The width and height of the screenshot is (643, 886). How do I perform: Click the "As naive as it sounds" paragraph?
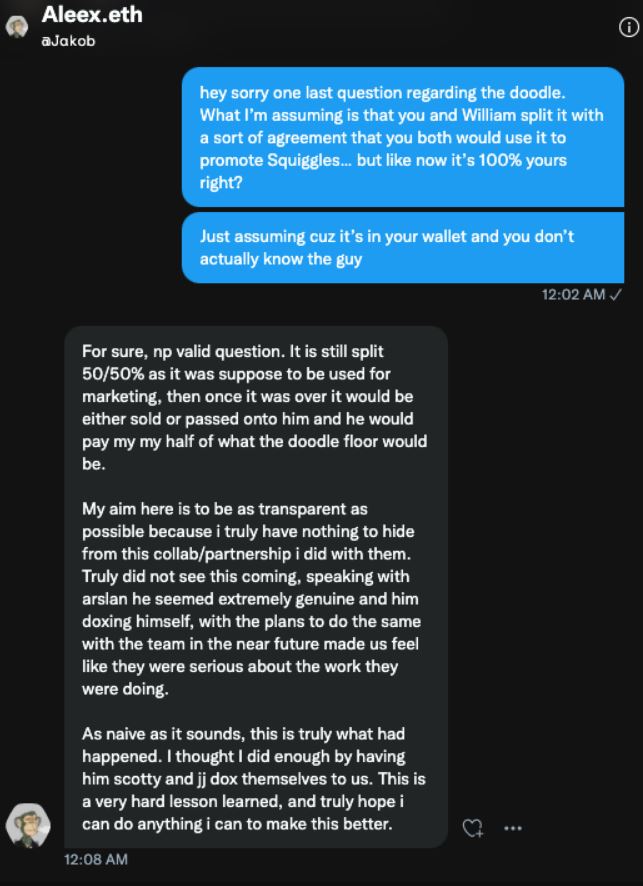254,779
